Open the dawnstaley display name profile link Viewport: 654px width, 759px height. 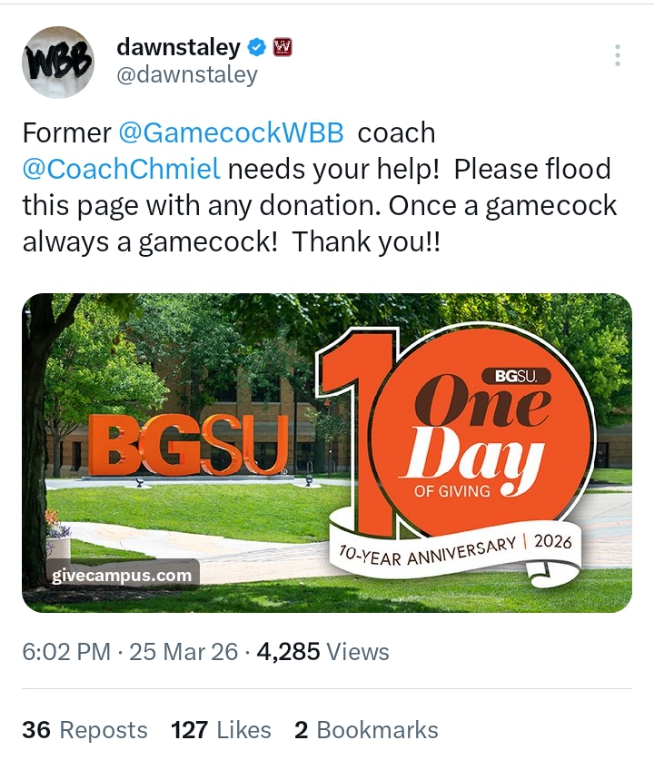pos(178,47)
